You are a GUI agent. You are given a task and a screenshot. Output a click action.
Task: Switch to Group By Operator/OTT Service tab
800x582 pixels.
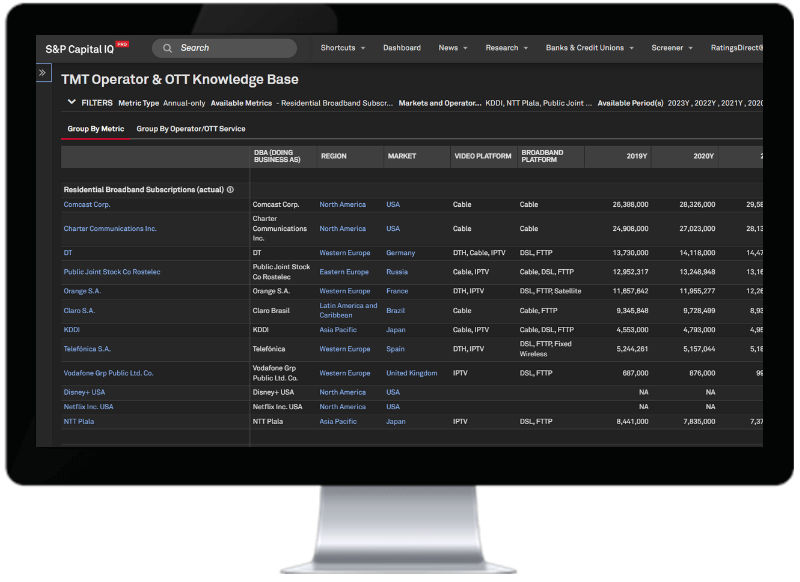coord(191,129)
